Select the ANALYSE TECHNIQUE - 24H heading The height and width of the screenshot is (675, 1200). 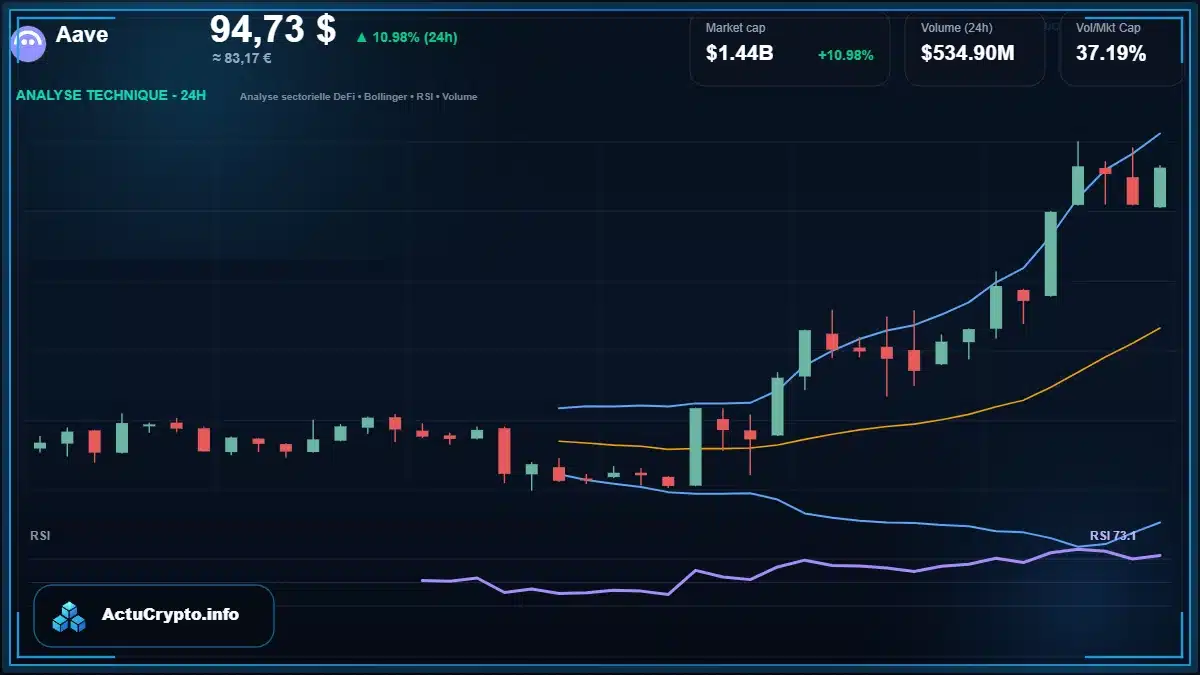tap(111, 96)
